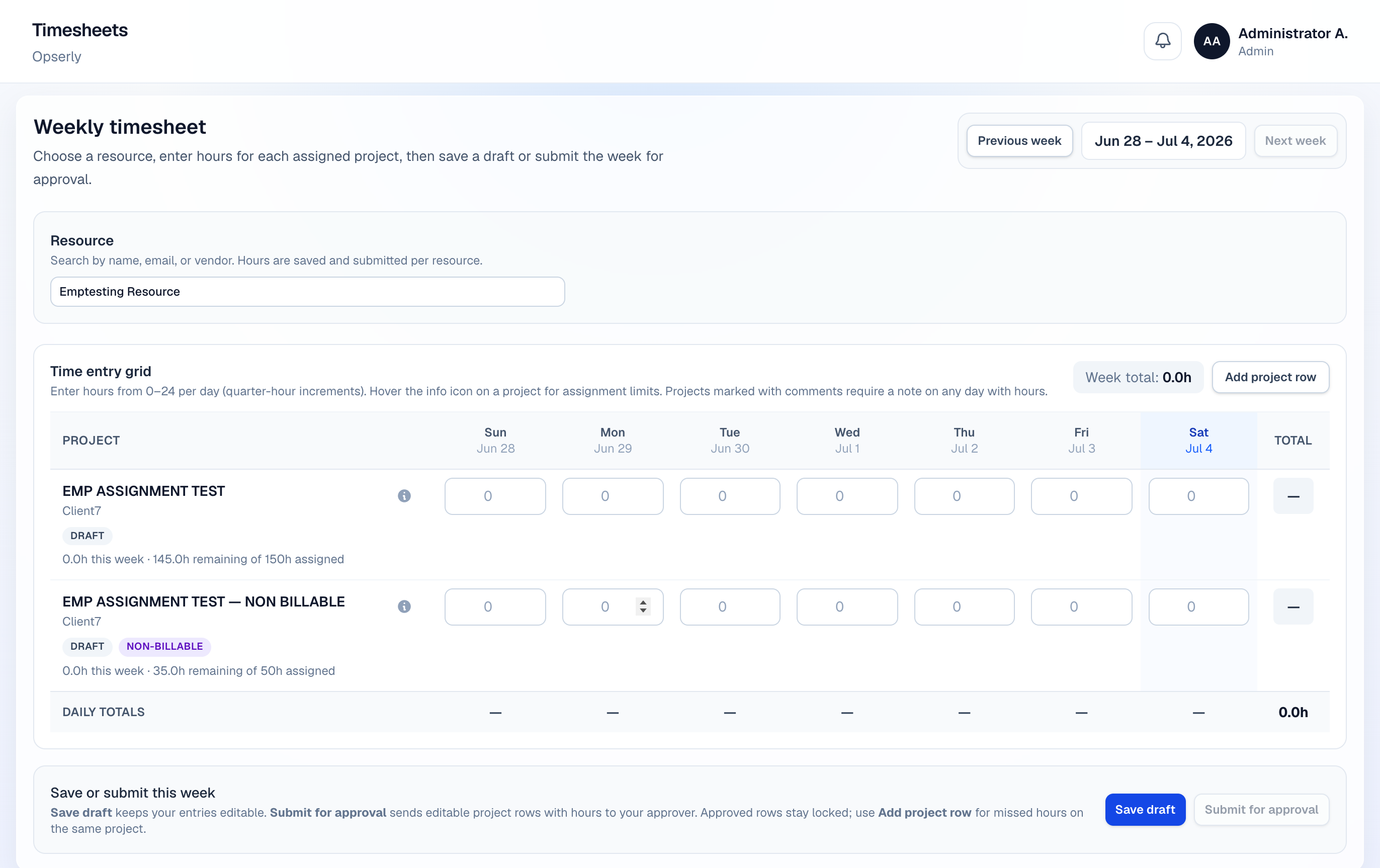Click the Sat Jul 4 column header
Screen dimensions: 1380x868
(x=1198, y=440)
